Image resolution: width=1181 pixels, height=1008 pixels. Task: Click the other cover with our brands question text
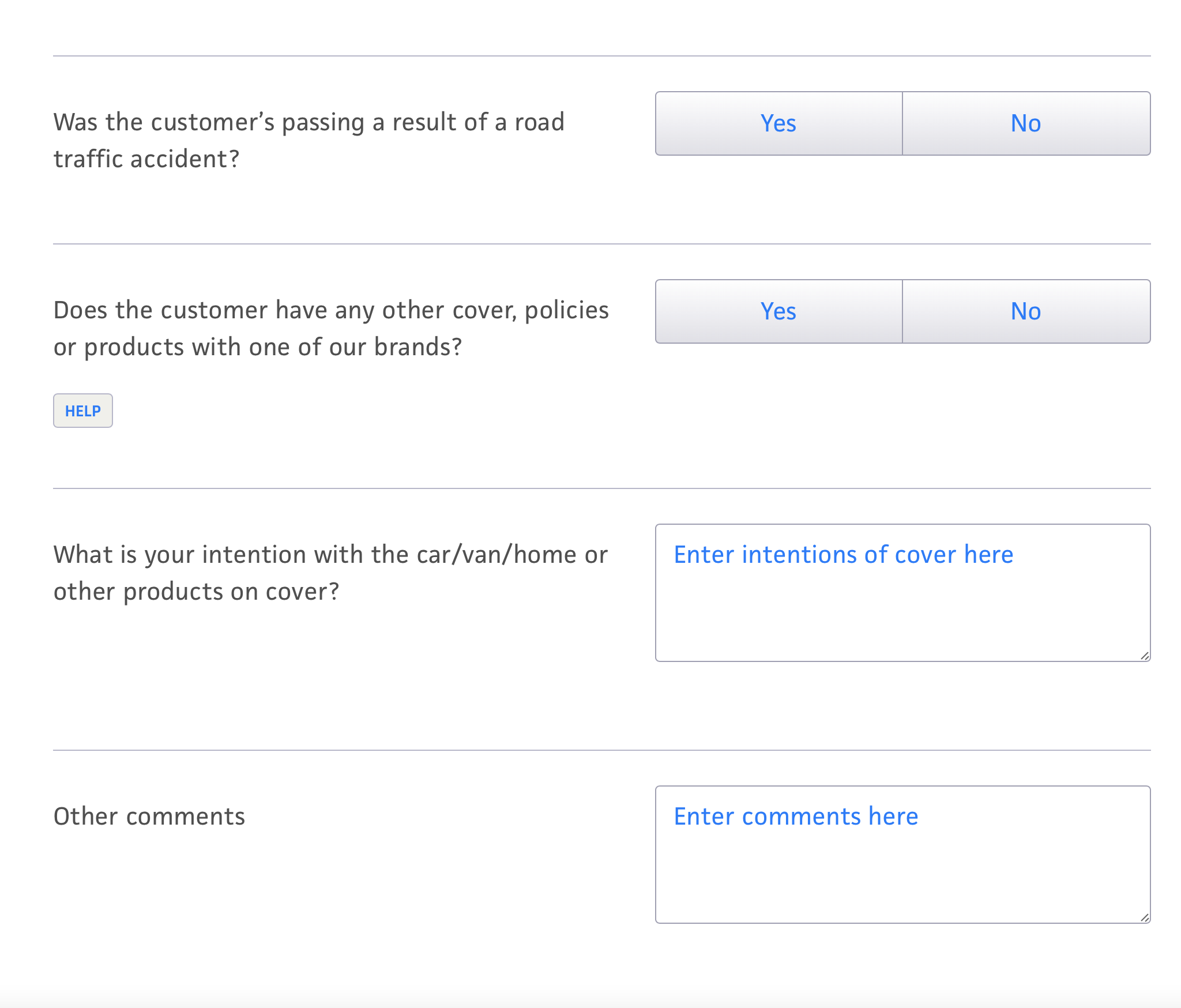pos(331,329)
